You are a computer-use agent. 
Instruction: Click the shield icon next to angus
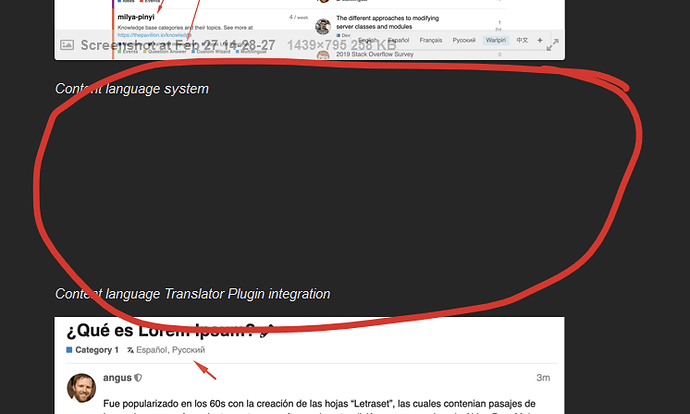pos(138,377)
